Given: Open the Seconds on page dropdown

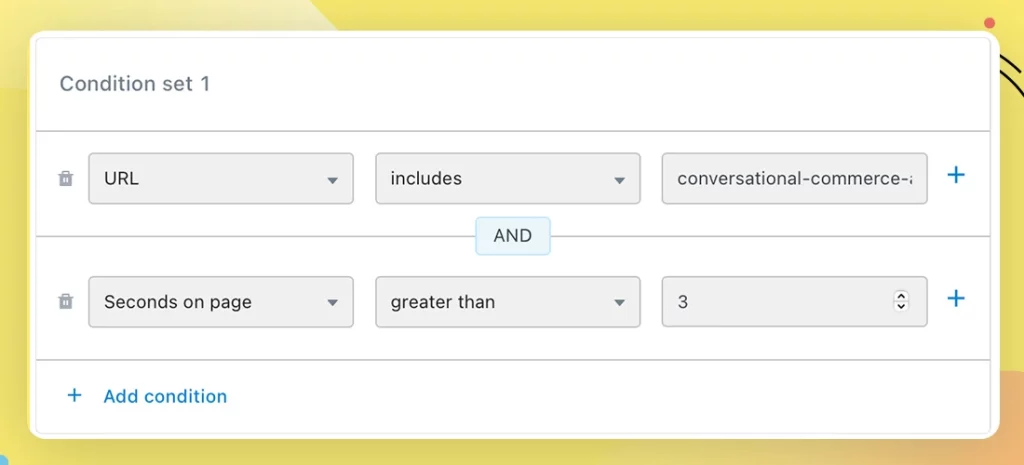Looking at the screenshot, I should [x=221, y=301].
